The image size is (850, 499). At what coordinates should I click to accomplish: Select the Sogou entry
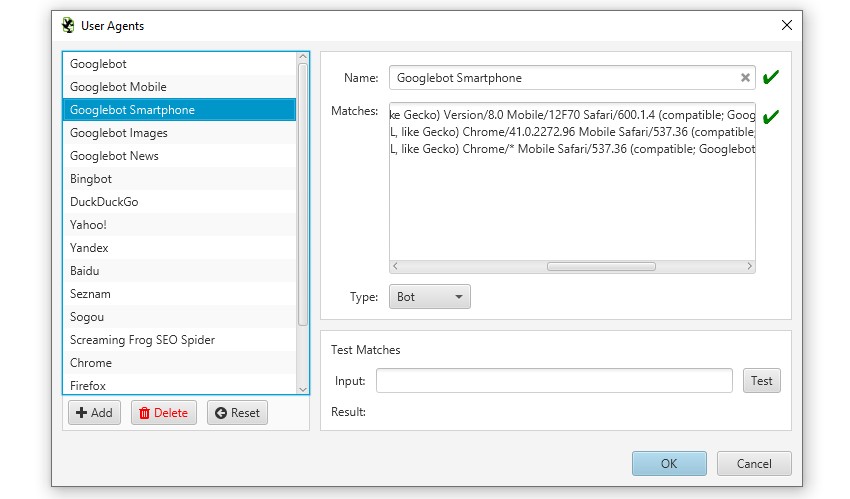pos(179,317)
